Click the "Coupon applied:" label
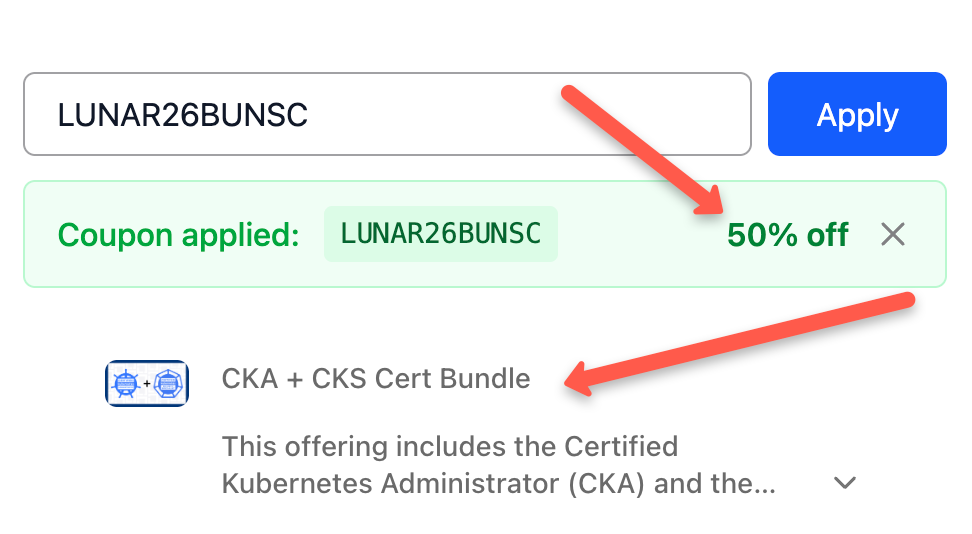The image size is (972, 534). tap(179, 235)
